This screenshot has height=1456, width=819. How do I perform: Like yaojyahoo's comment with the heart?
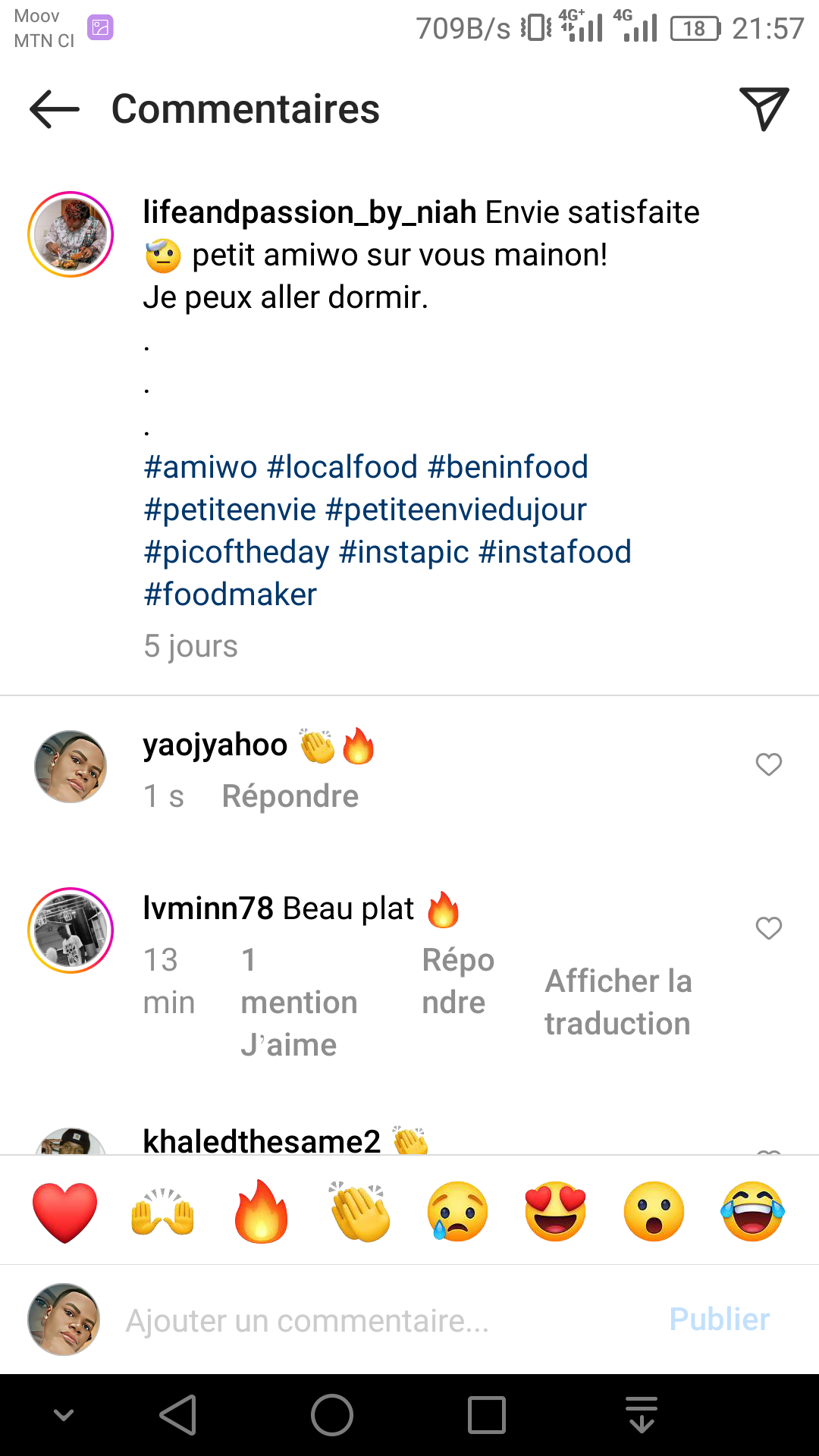pyautogui.click(x=768, y=764)
